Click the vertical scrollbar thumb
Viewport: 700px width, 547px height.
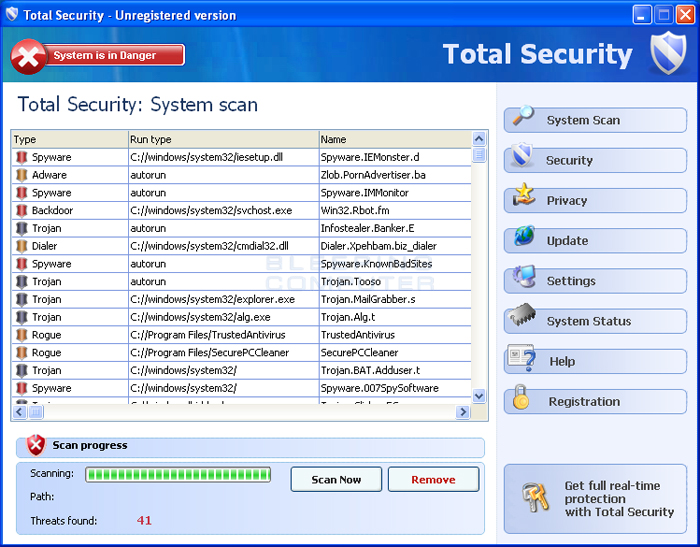(x=479, y=155)
